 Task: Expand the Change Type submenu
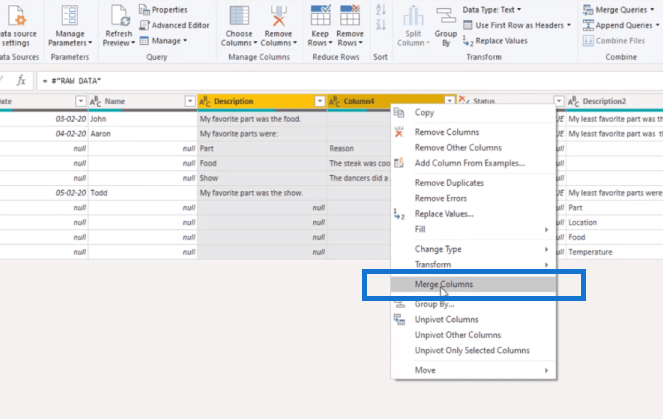pyautogui.click(x=473, y=249)
